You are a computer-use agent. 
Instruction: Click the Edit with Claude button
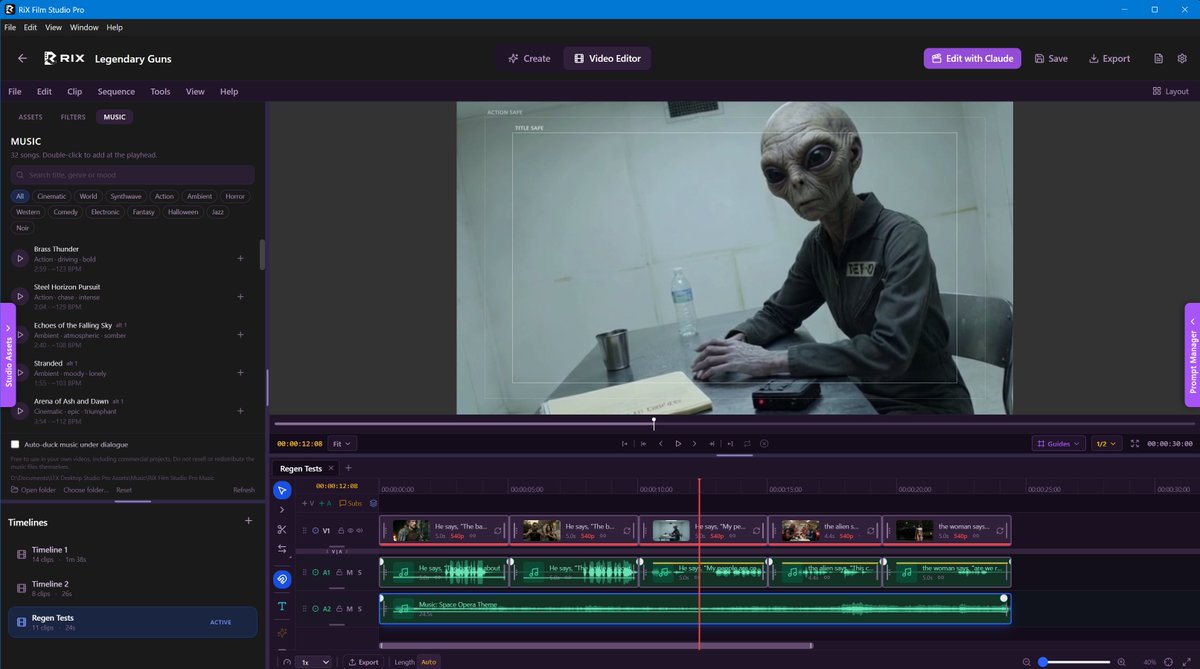click(973, 58)
